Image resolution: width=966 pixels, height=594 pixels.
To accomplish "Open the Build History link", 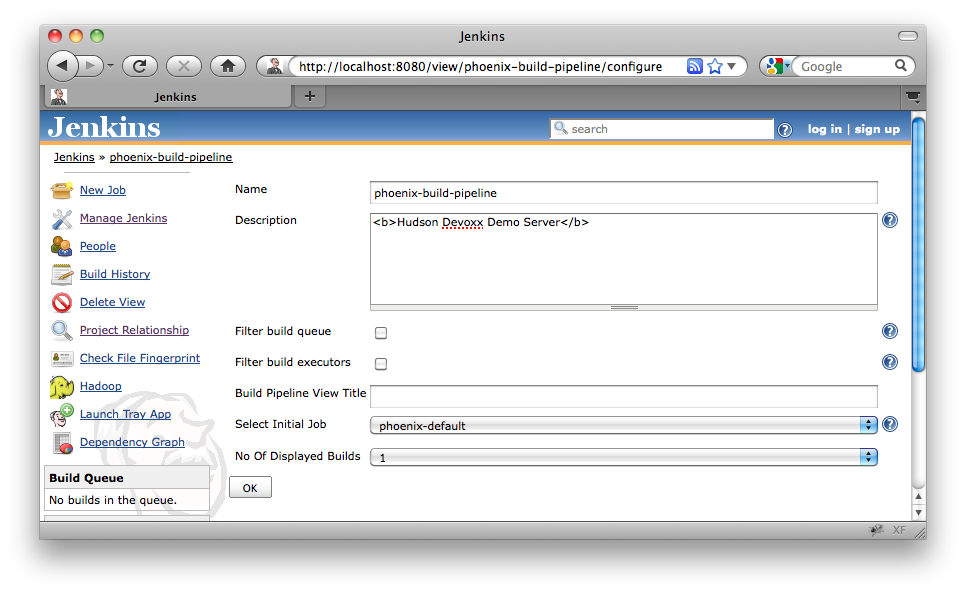I will (115, 274).
